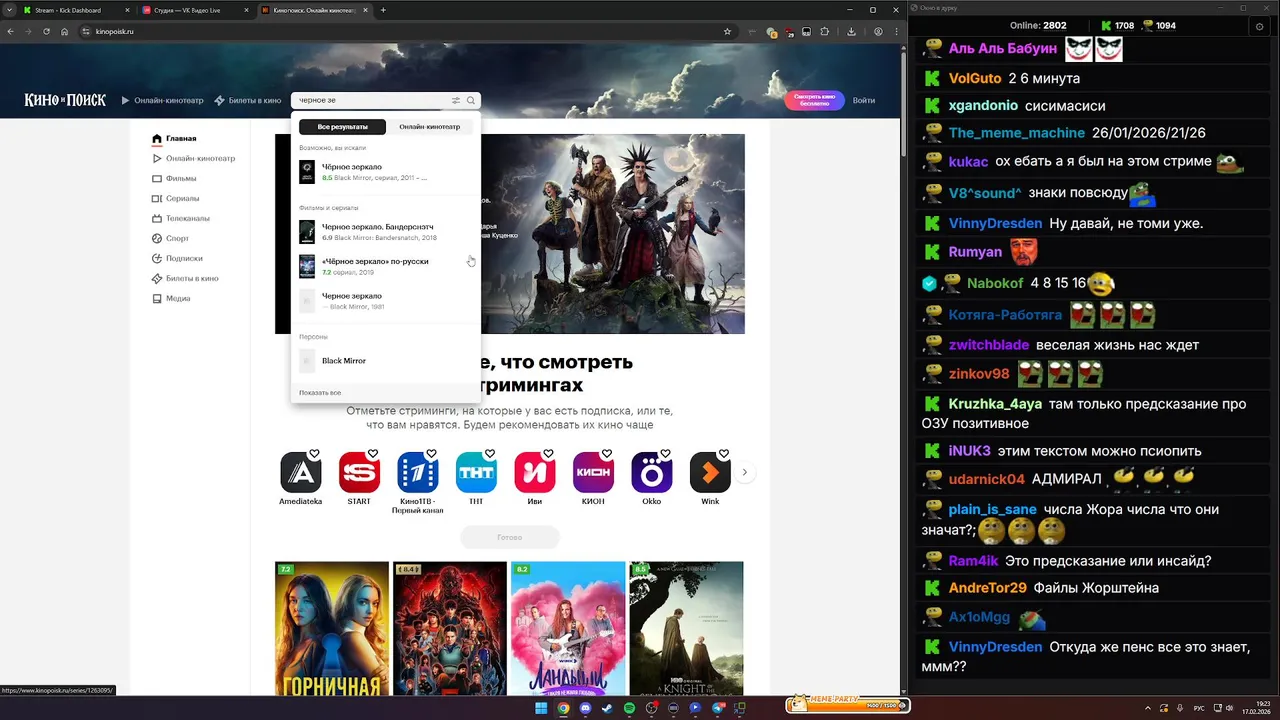Toggle the heart on Иви
This screenshot has width=1280, height=720.
(x=548, y=454)
